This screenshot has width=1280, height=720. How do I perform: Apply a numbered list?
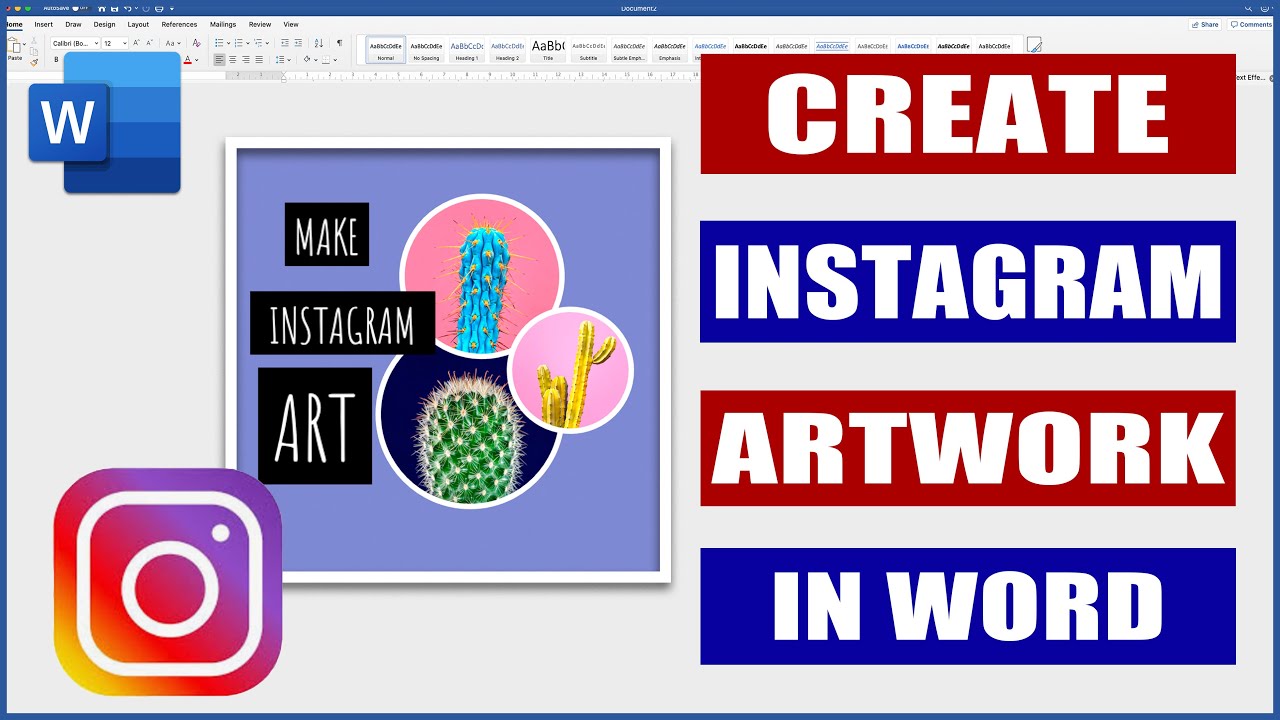238,43
